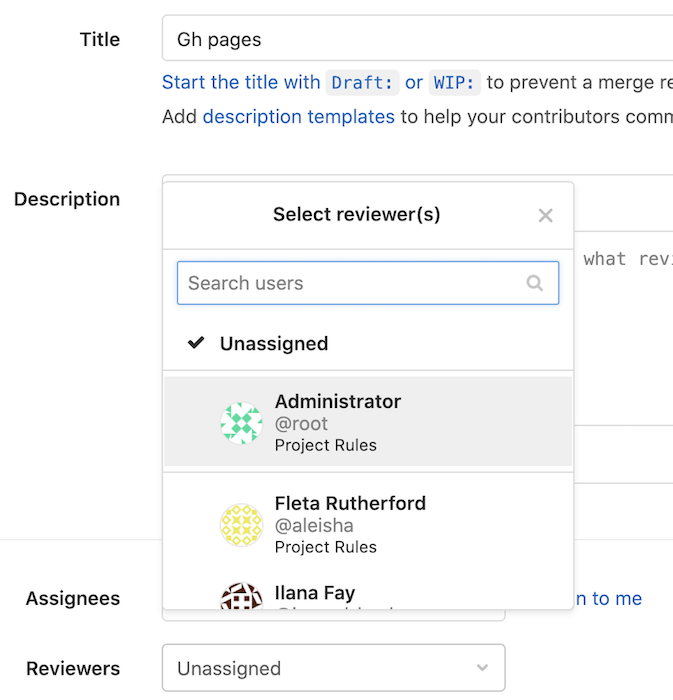
Task: Select the Unassigned reviewer option
Action: pos(273,343)
